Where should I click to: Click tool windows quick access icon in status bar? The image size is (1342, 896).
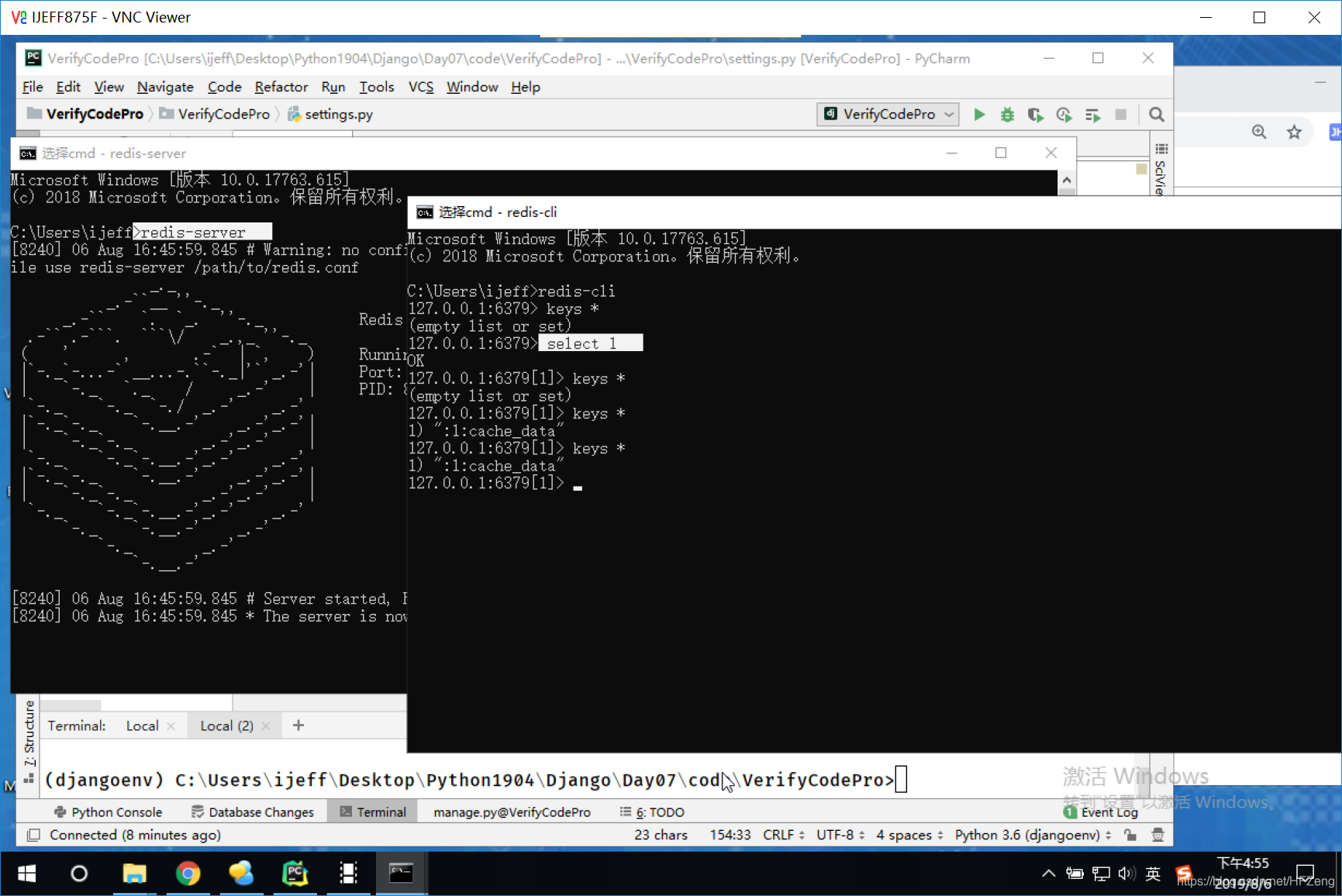coord(33,835)
